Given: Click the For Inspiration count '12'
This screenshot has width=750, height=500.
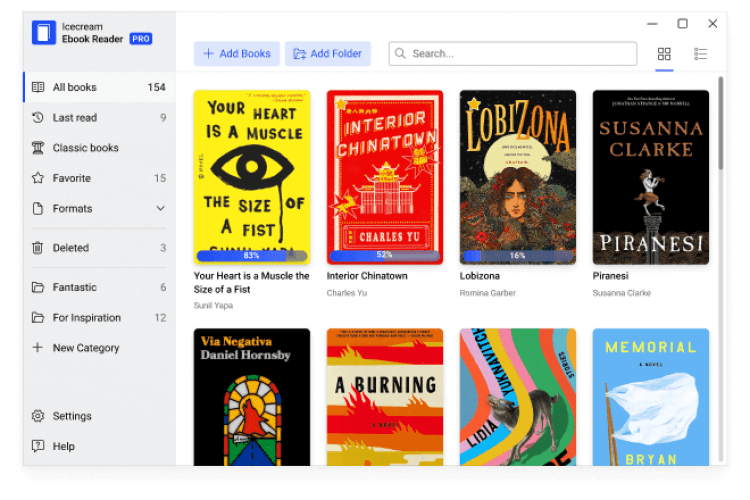Looking at the screenshot, I should (x=160, y=318).
